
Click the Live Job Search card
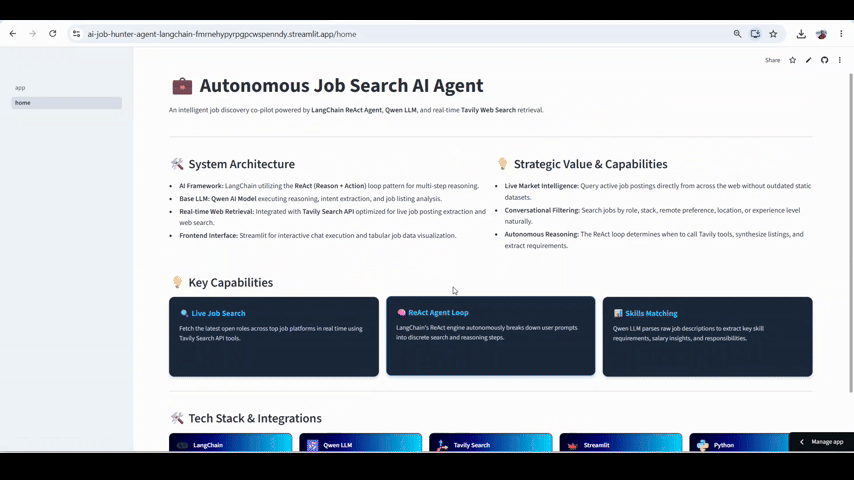point(273,337)
